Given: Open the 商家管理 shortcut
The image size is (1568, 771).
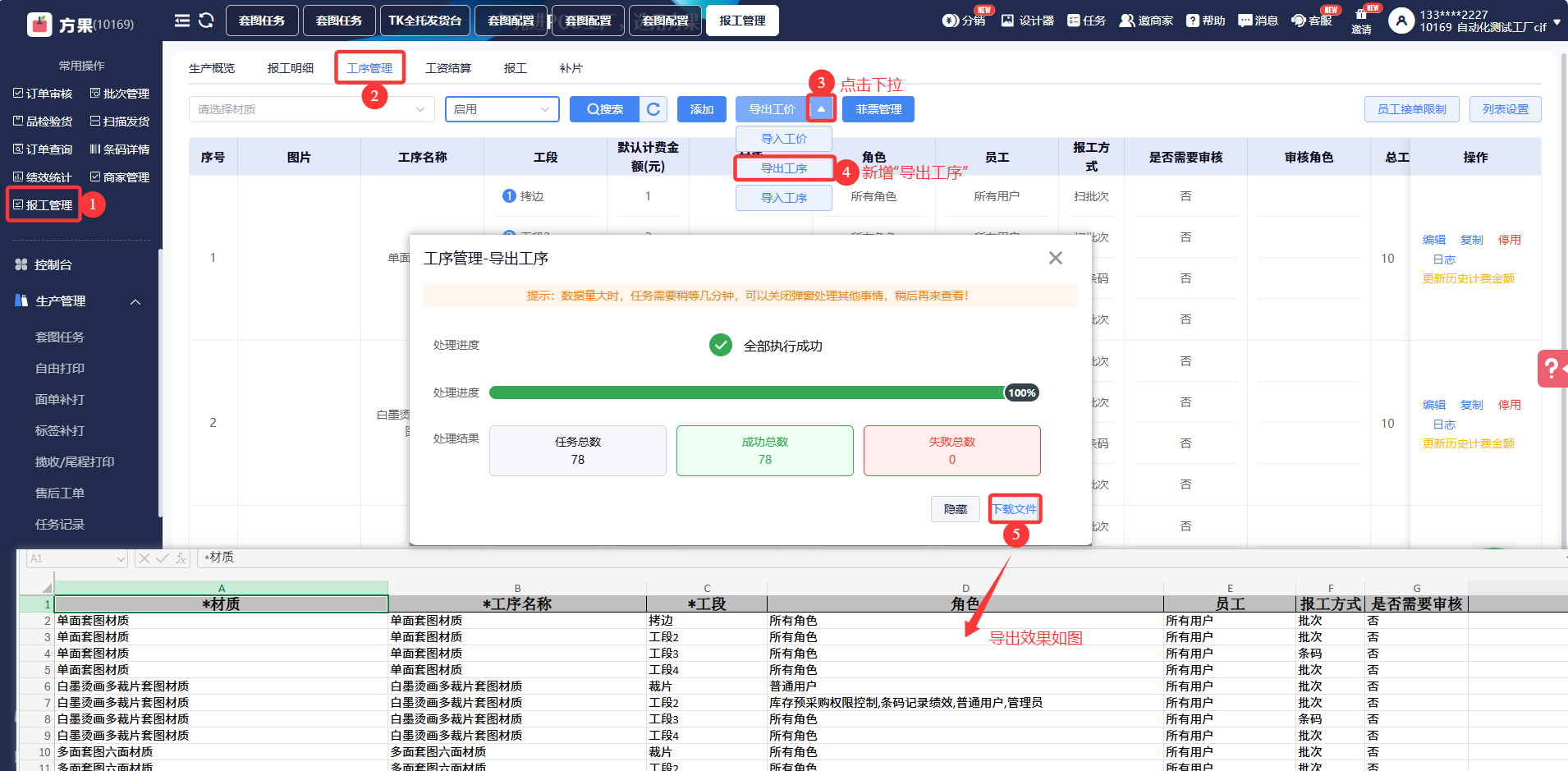Looking at the screenshot, I should point(120,177).
